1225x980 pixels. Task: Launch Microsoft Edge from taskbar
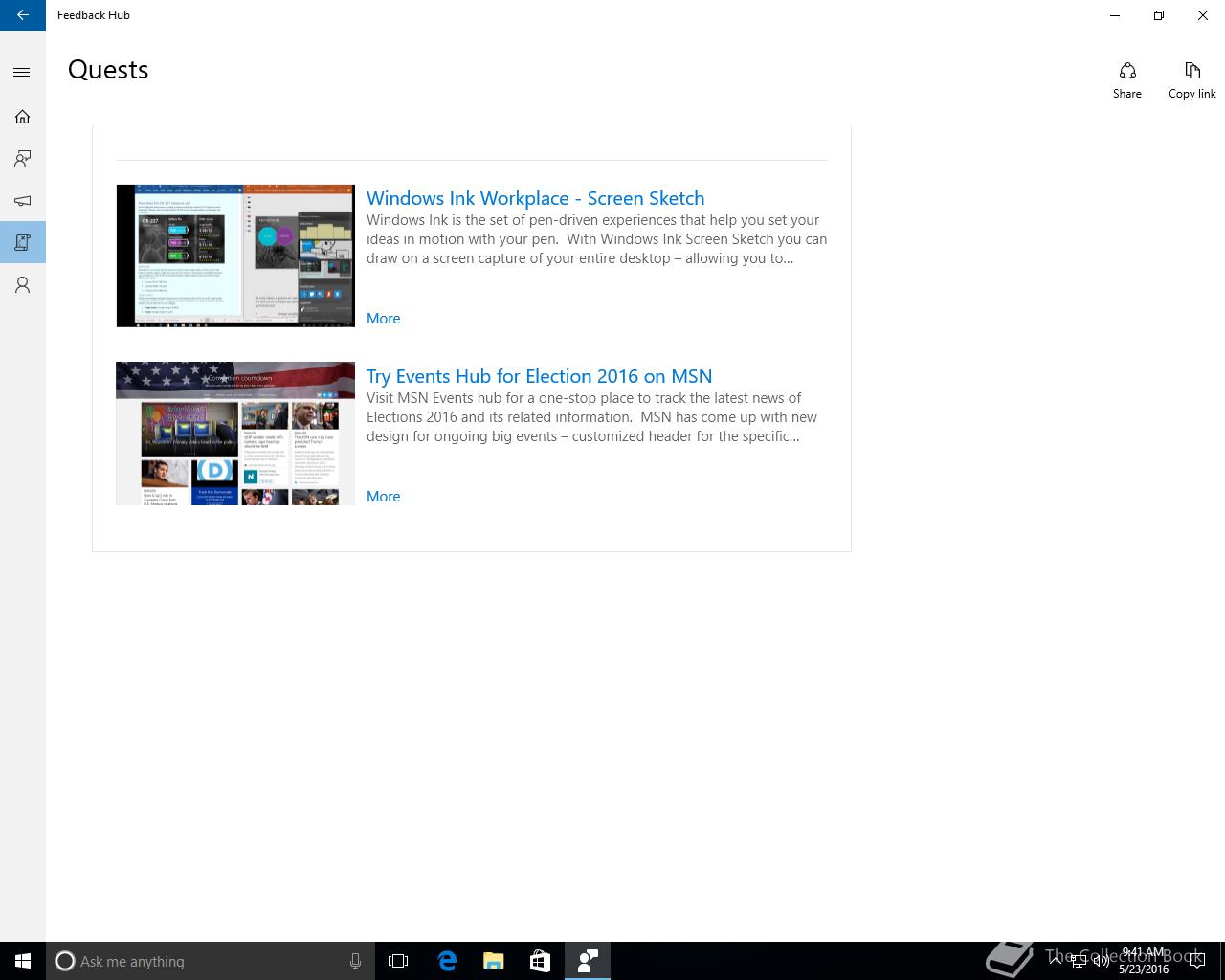click(447, 961)
